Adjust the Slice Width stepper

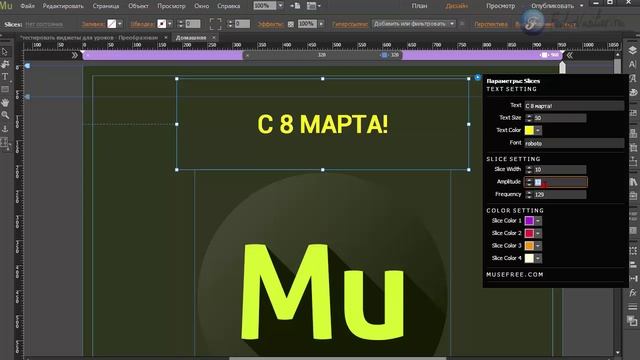pos(529,169)
